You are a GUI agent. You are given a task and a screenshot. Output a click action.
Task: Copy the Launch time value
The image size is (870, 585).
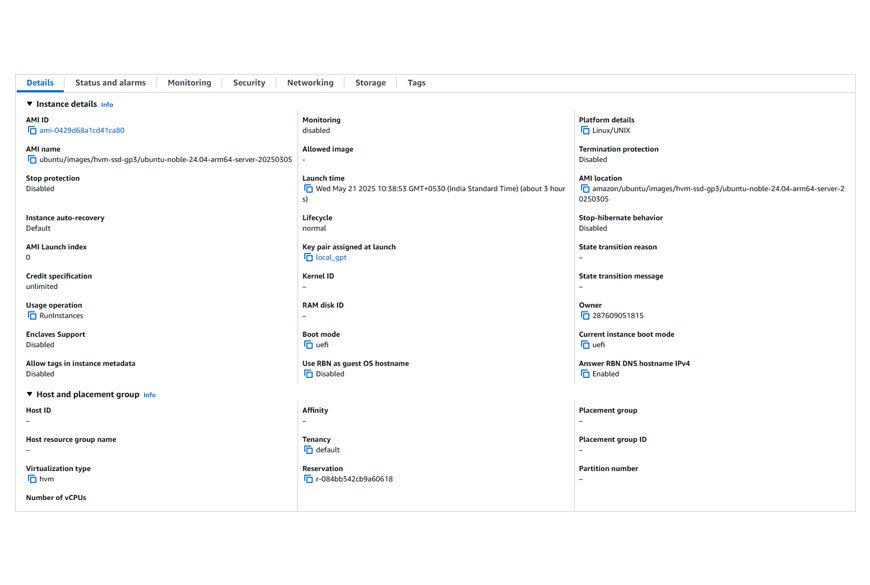(x=308, y=189)
